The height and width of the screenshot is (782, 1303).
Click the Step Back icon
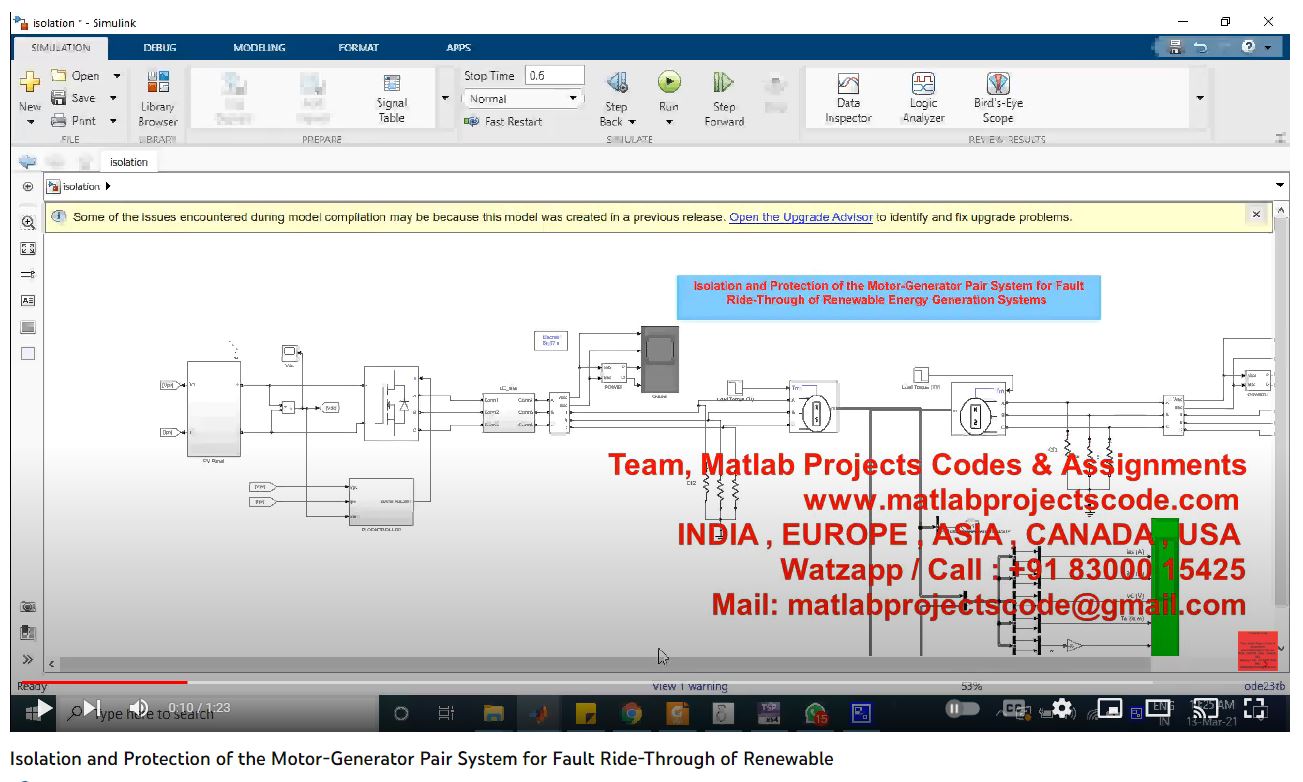(x=617, y=83)
